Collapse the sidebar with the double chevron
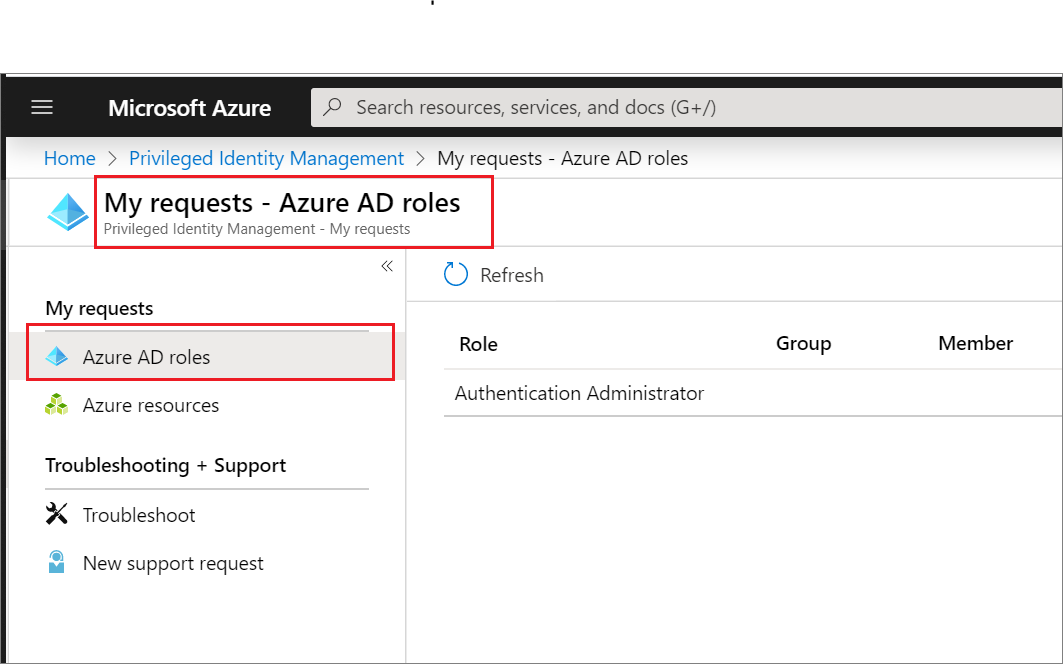 [x=387, y=266]
